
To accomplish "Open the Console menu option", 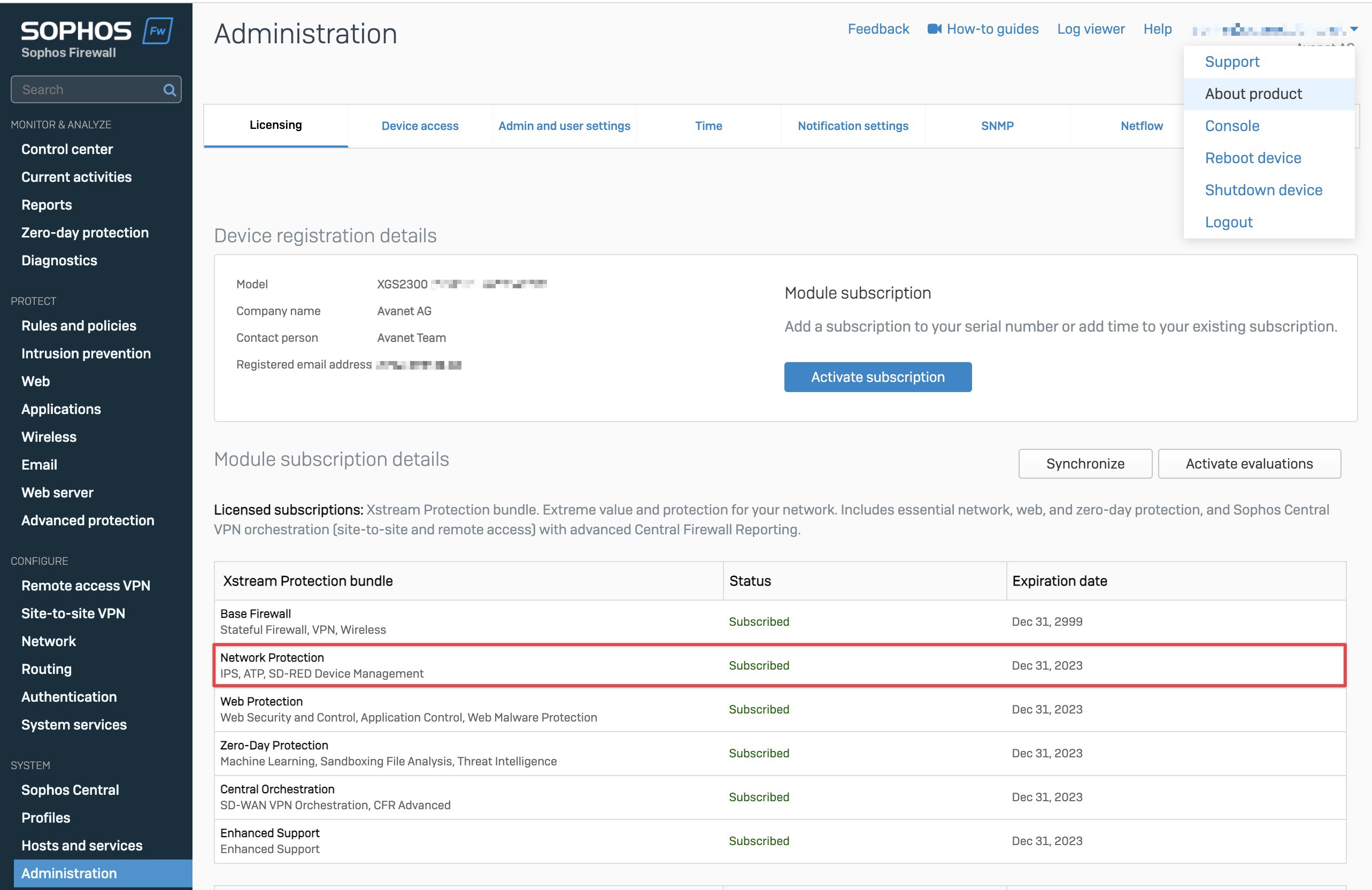I will pyautogui.click(x=1232, y=126).
